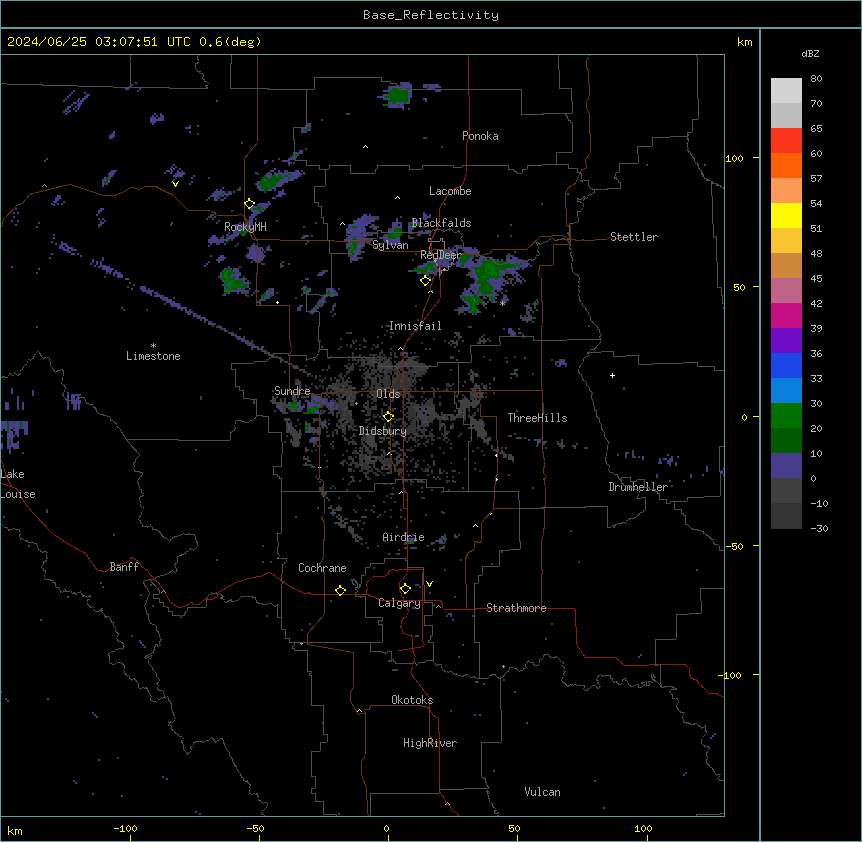Click the yellow V marker east of Calgary
This screenshot has width=862, height=842.
429,584
